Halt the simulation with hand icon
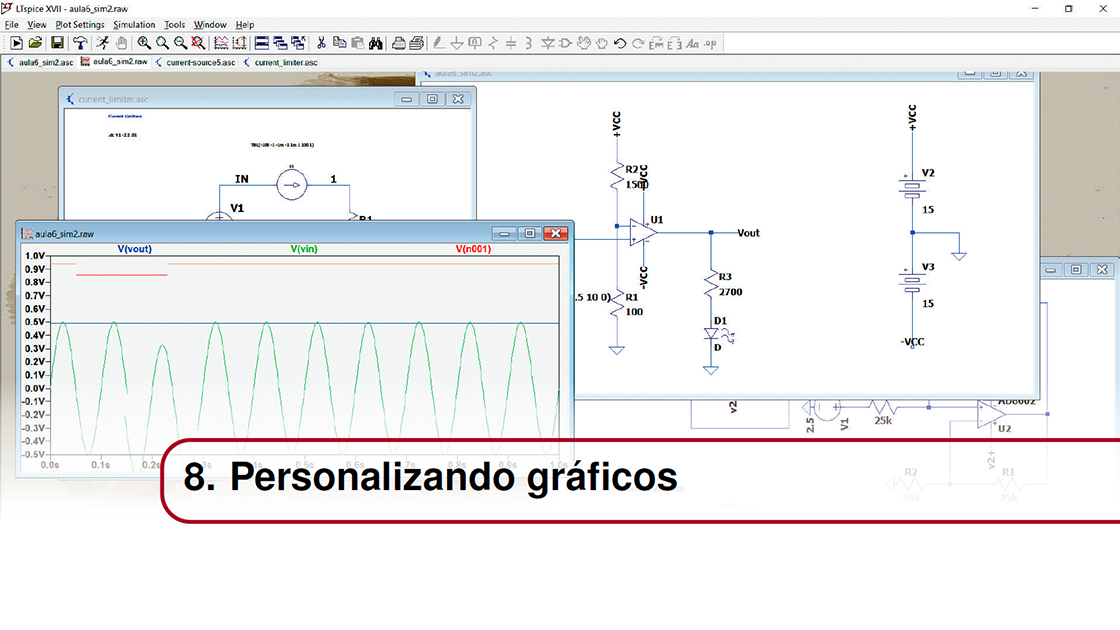The width and height of the screenshot is (1120, 630). [x=121, y=44]
